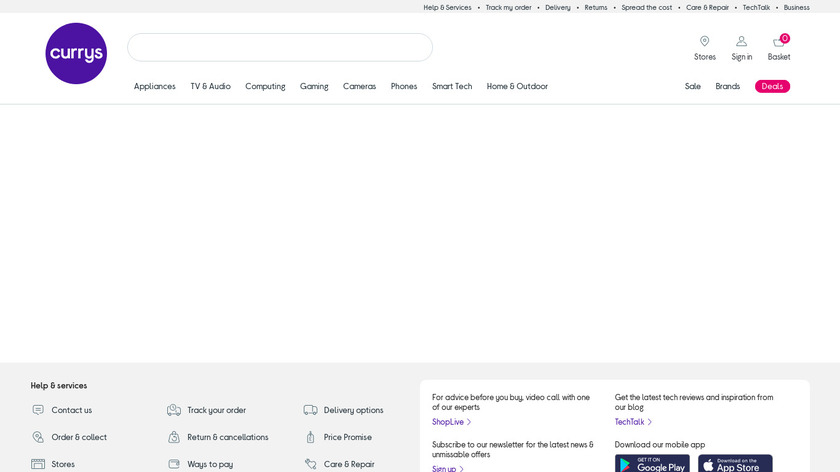Click the Track your order van icon
Screen dimensions: 840x472
[x=174, y=410]
